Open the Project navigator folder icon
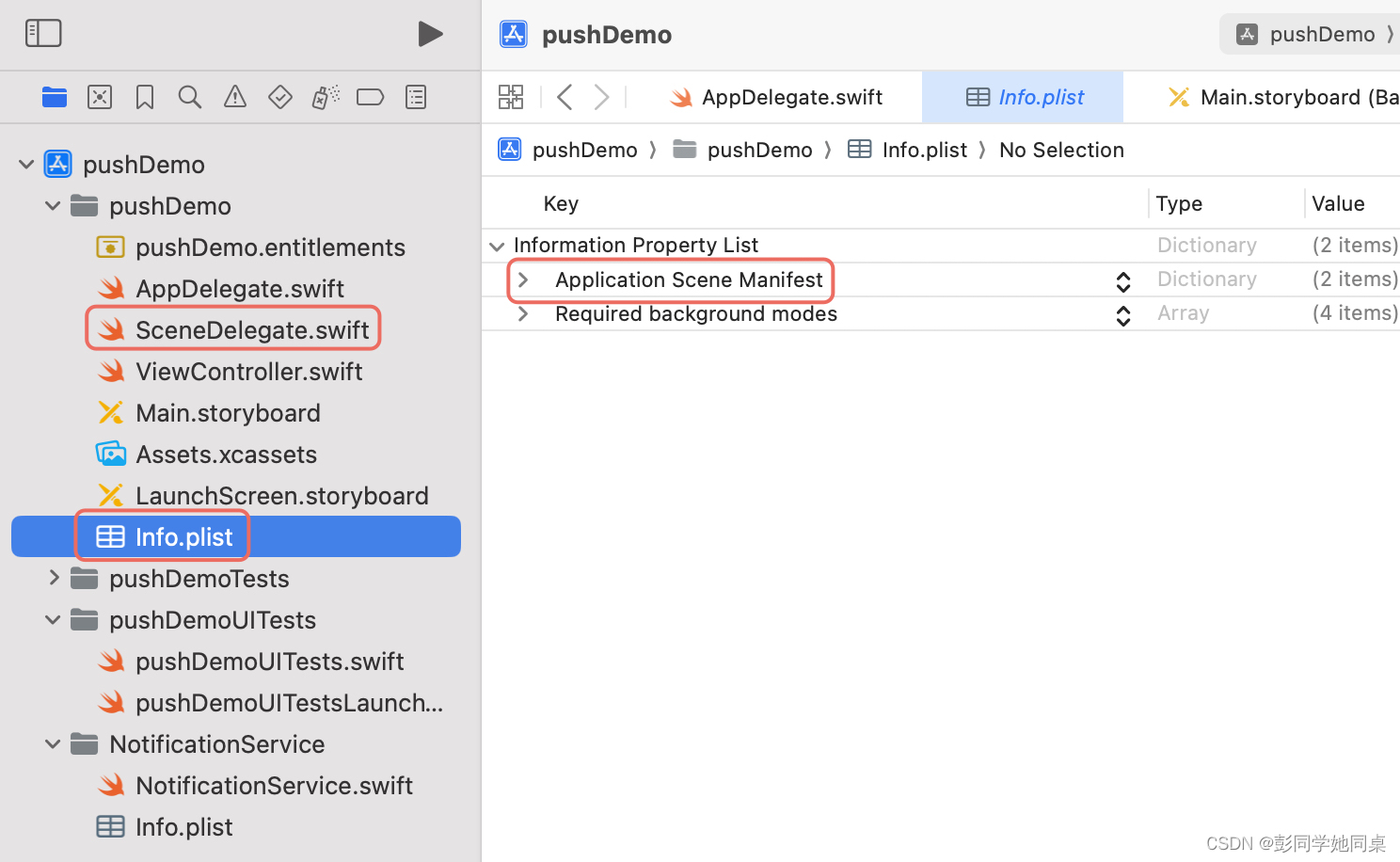1400x862 pixels. pyautogui.click(x=55, y=97)
